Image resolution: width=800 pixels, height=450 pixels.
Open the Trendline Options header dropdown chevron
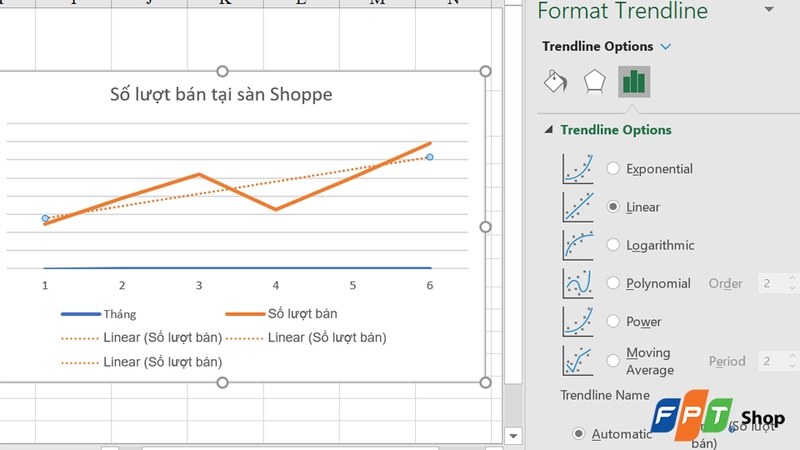[x=666, y=46]
